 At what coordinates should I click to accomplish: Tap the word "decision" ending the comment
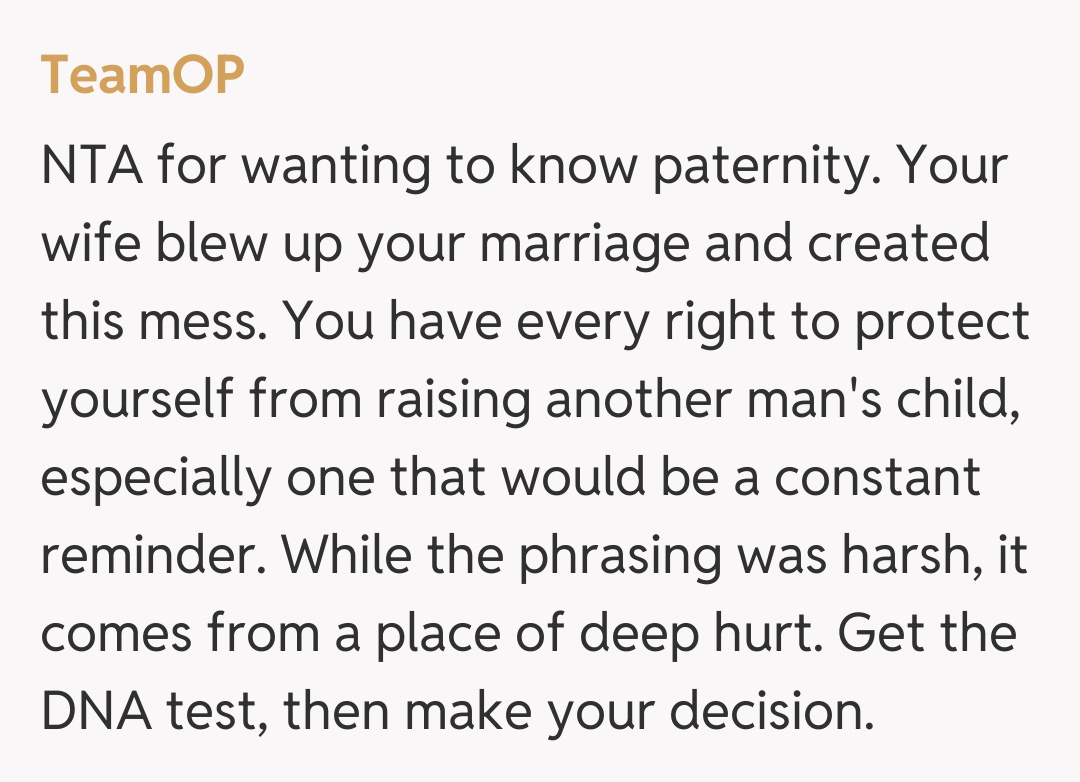point(765,712)
